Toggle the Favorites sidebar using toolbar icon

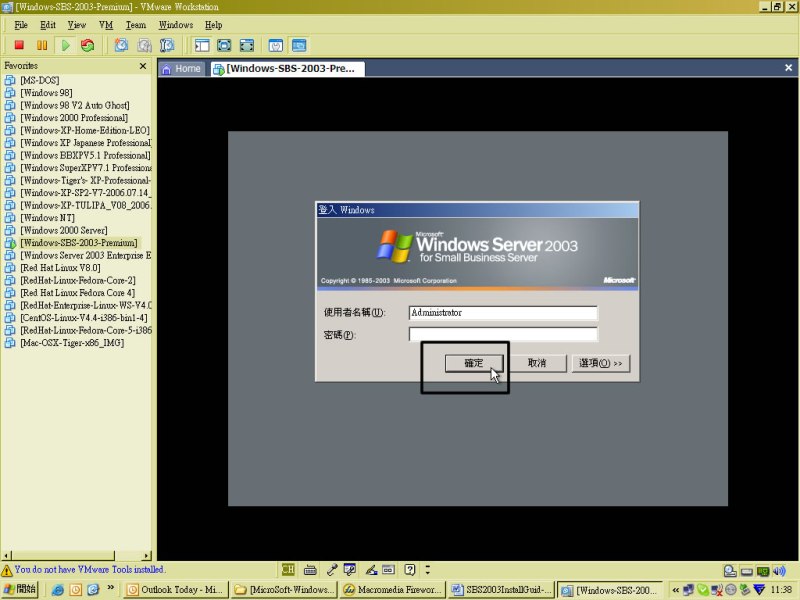202,45
